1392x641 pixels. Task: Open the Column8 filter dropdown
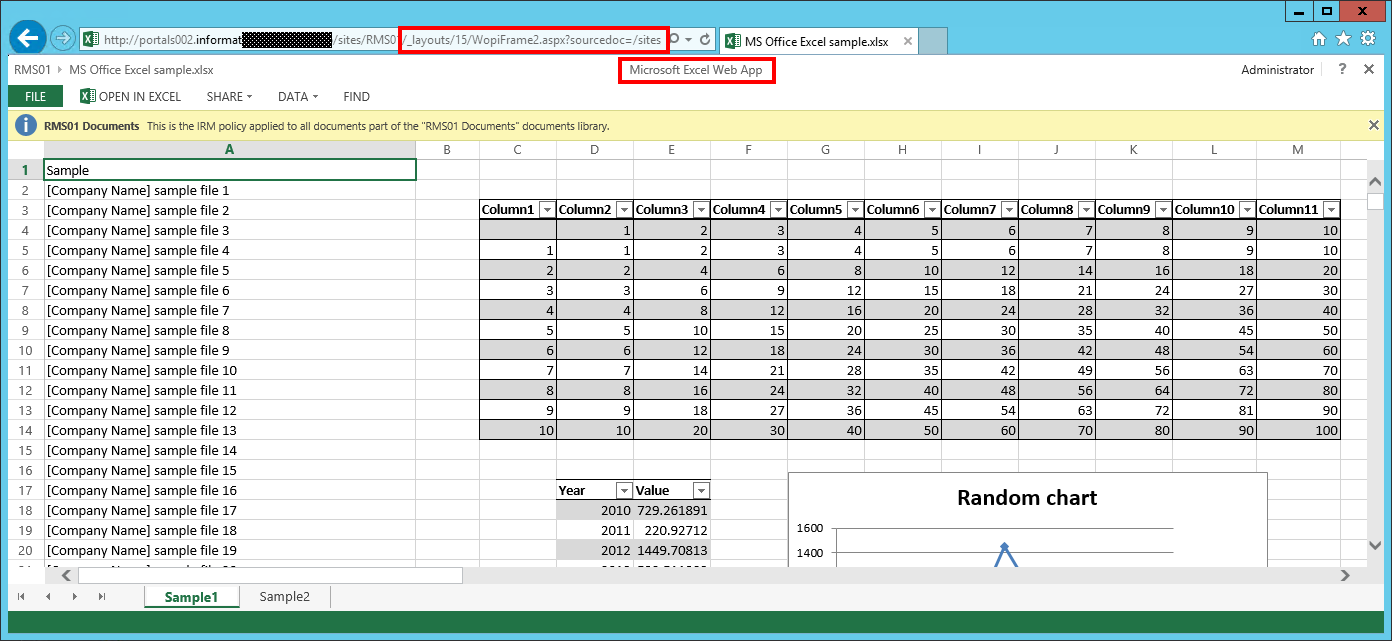1086,210
